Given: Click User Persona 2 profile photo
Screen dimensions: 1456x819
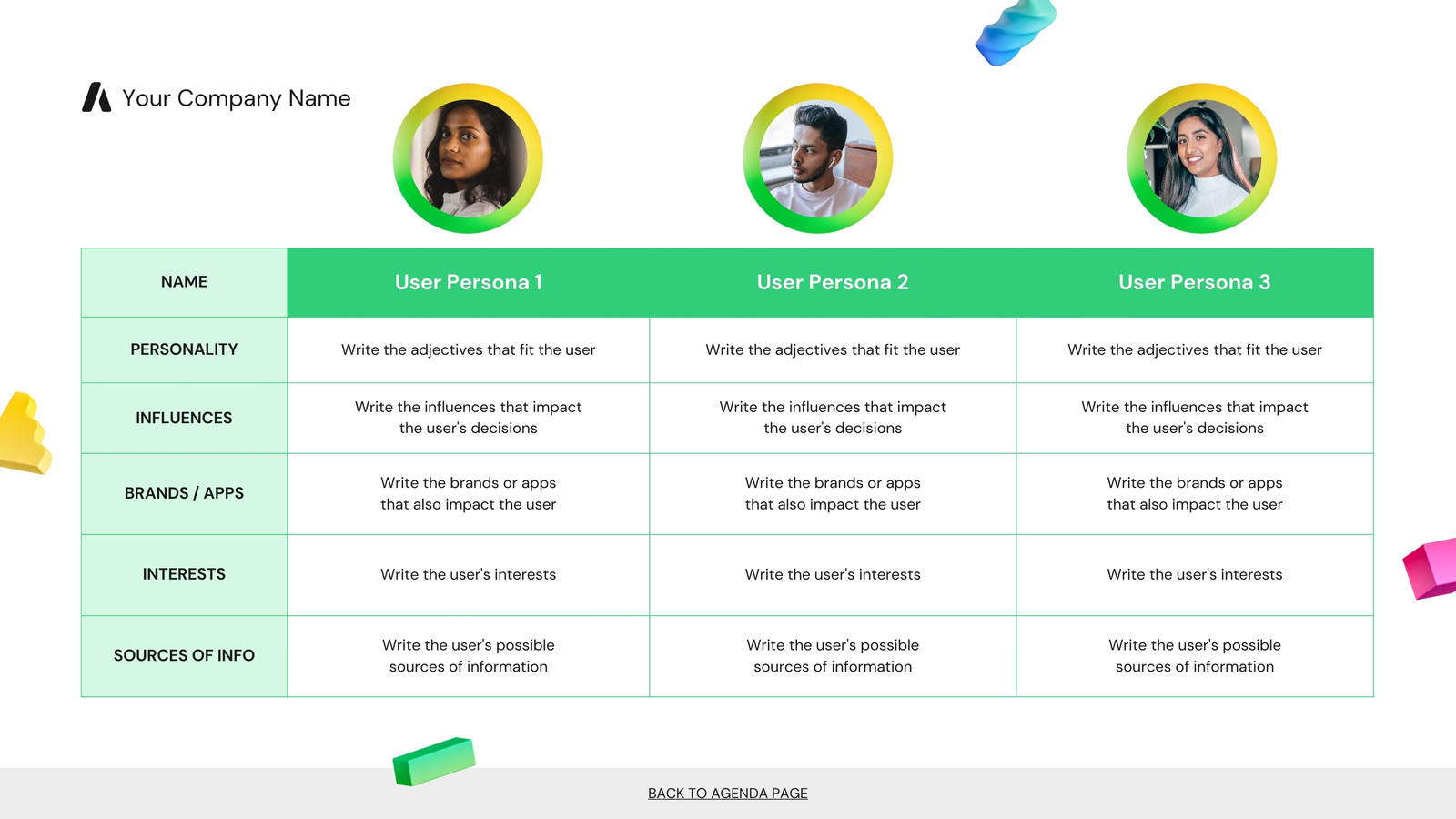Looking at the screenshot, I should coord(817,158).
